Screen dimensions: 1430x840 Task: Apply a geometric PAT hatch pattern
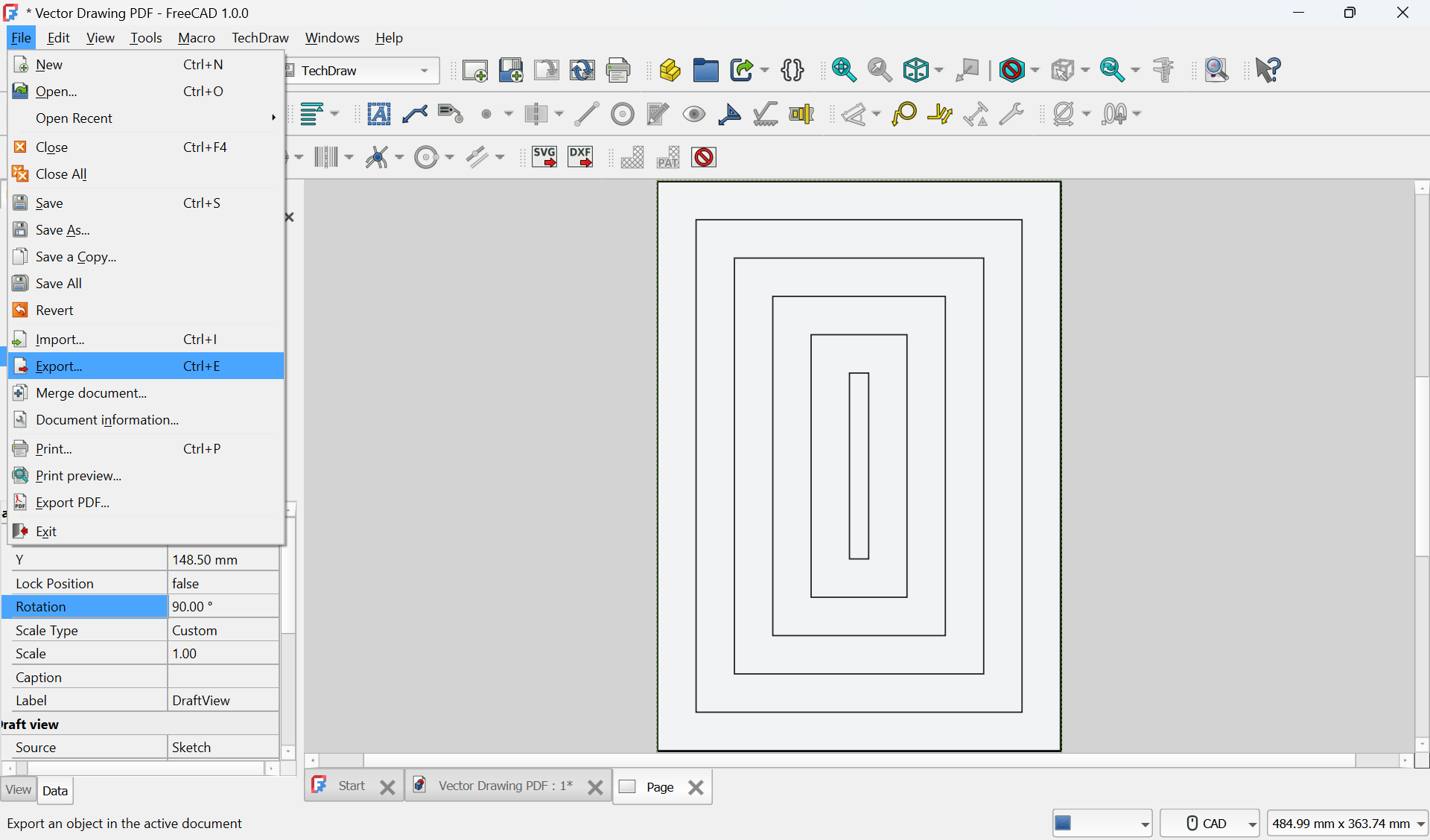click(x=668, y=157)
